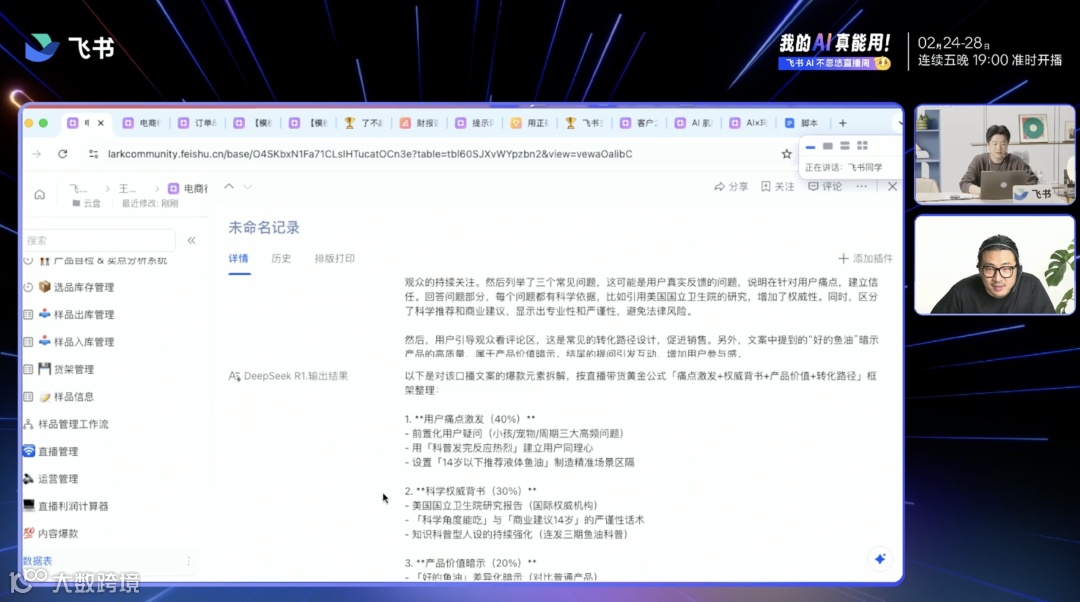Open site settings icon in address bar

(94, 154)
